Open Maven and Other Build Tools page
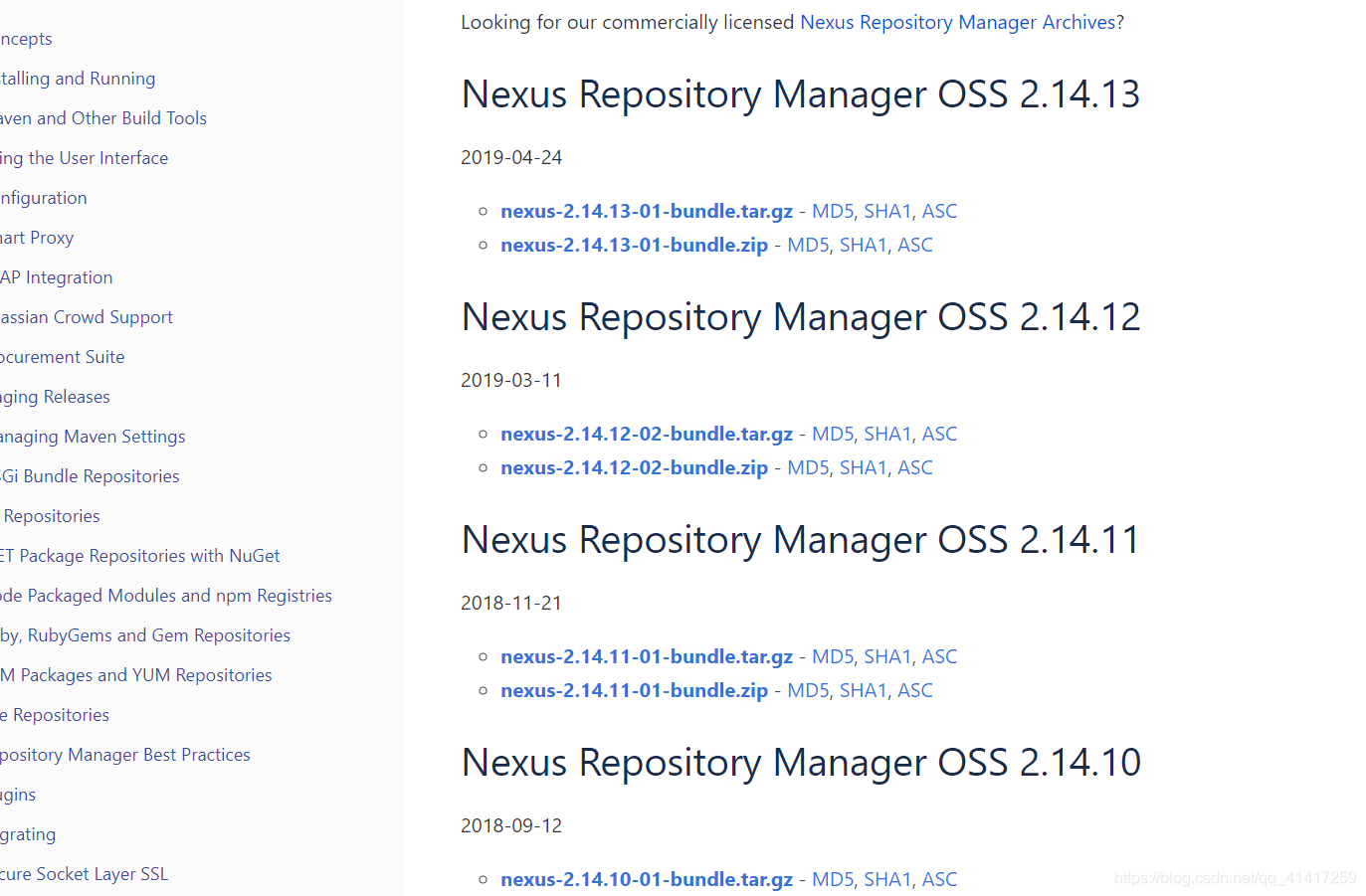The width and height of the screenshot is (1366, 896). coord(103,118)
